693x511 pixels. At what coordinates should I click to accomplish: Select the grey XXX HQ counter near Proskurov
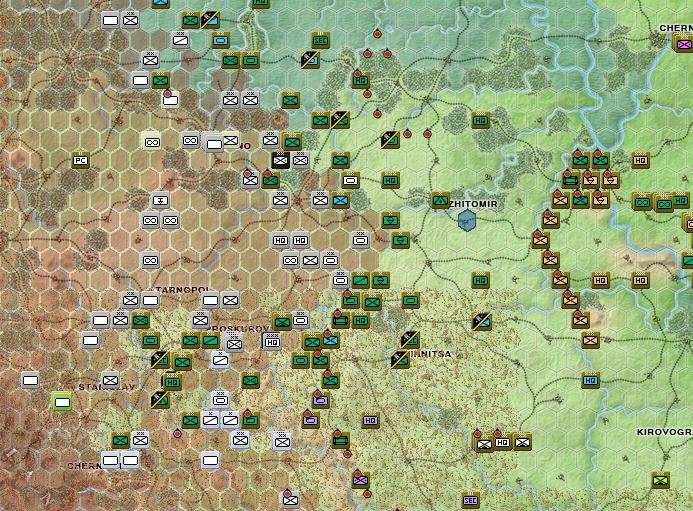272,341
